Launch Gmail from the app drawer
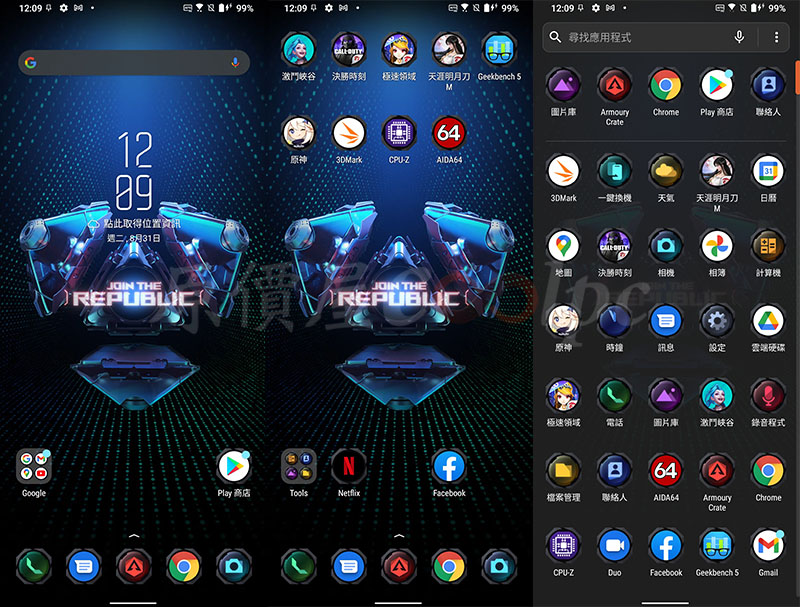The image size is (800, 607). pos(767,546)
